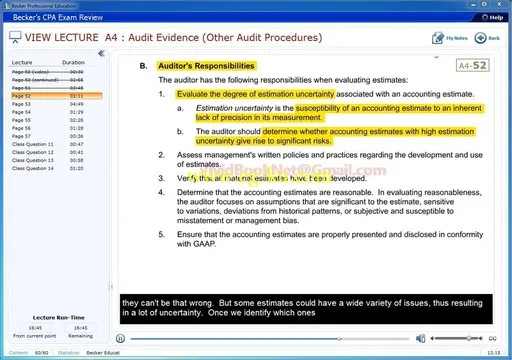Collapse the lecture list panel
Viewport: 512px width, 360px height.
pos(102,53)
